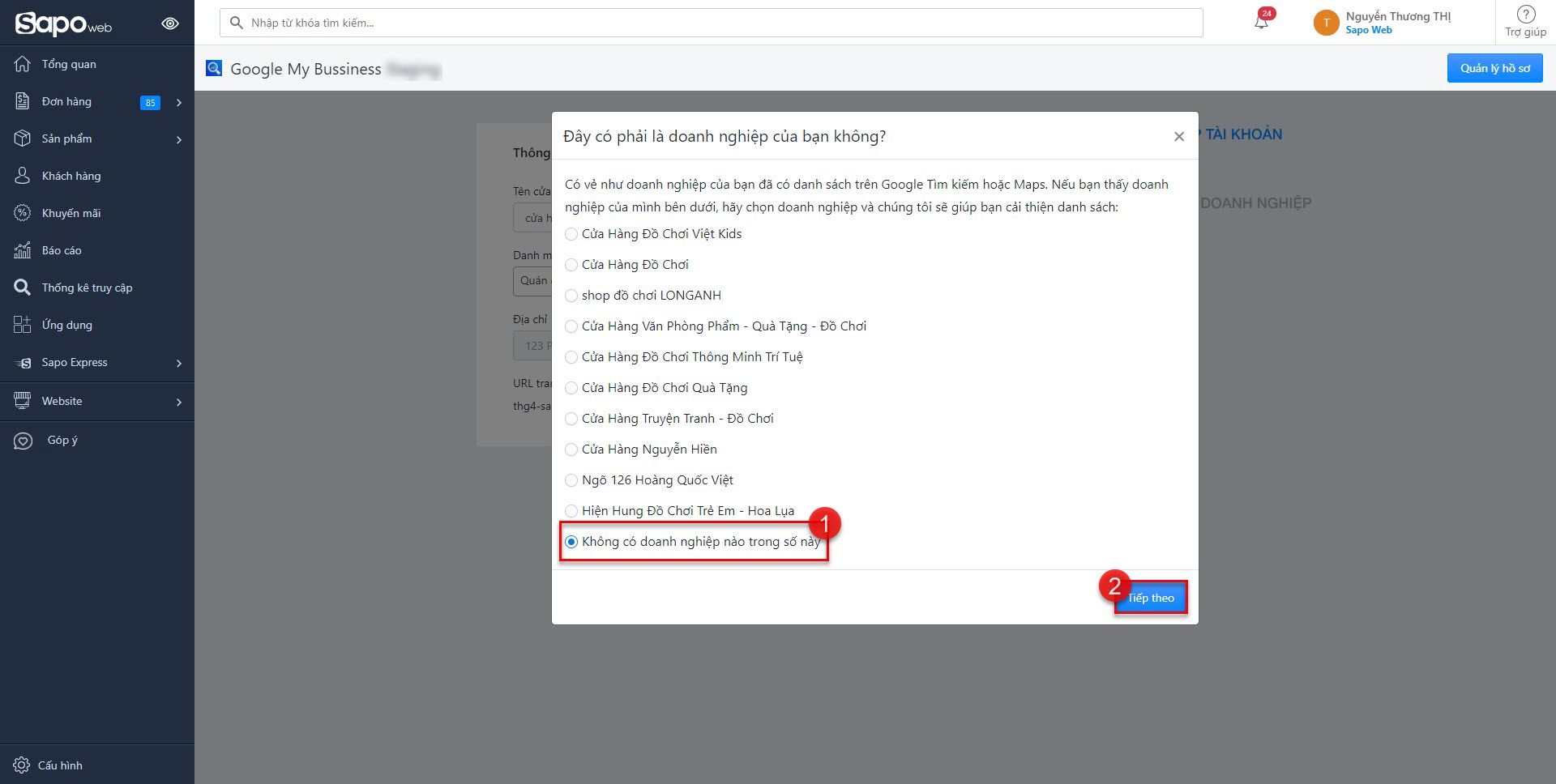Open the Khuyến mãi menu item

[x=97, y=213]
